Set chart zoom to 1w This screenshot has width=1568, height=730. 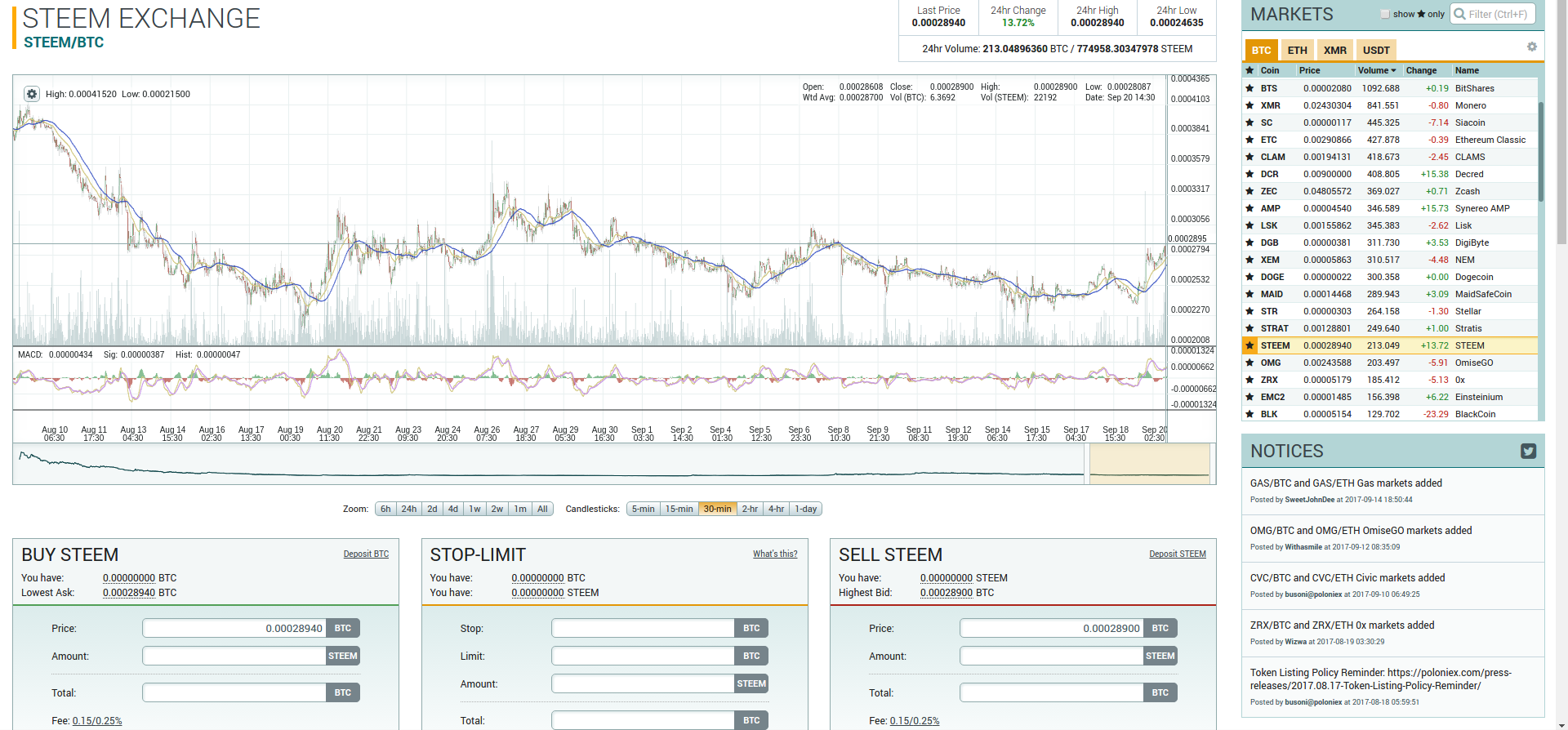[474, 509]
